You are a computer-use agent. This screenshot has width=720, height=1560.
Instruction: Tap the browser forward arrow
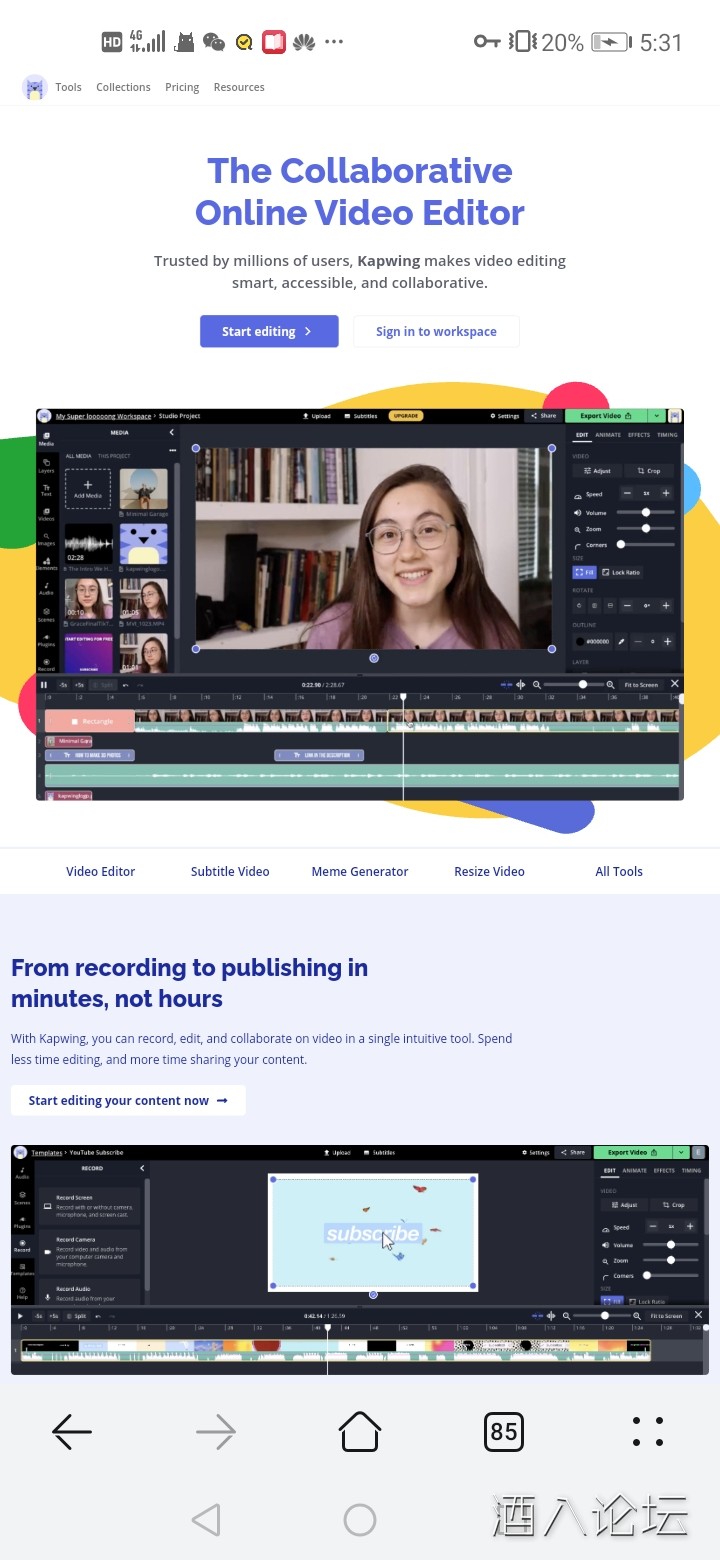tap(215, 1432)
